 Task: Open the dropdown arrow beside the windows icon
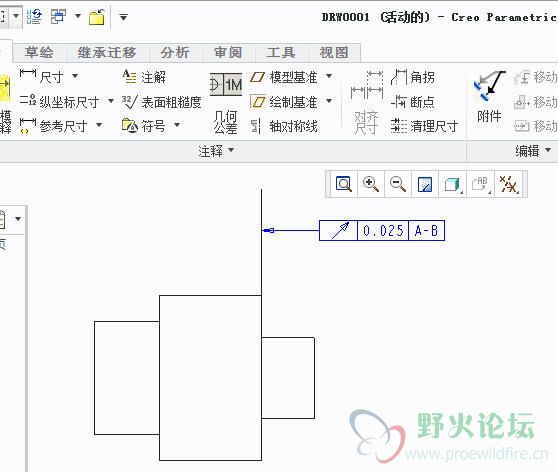click(x=78, y=16)
